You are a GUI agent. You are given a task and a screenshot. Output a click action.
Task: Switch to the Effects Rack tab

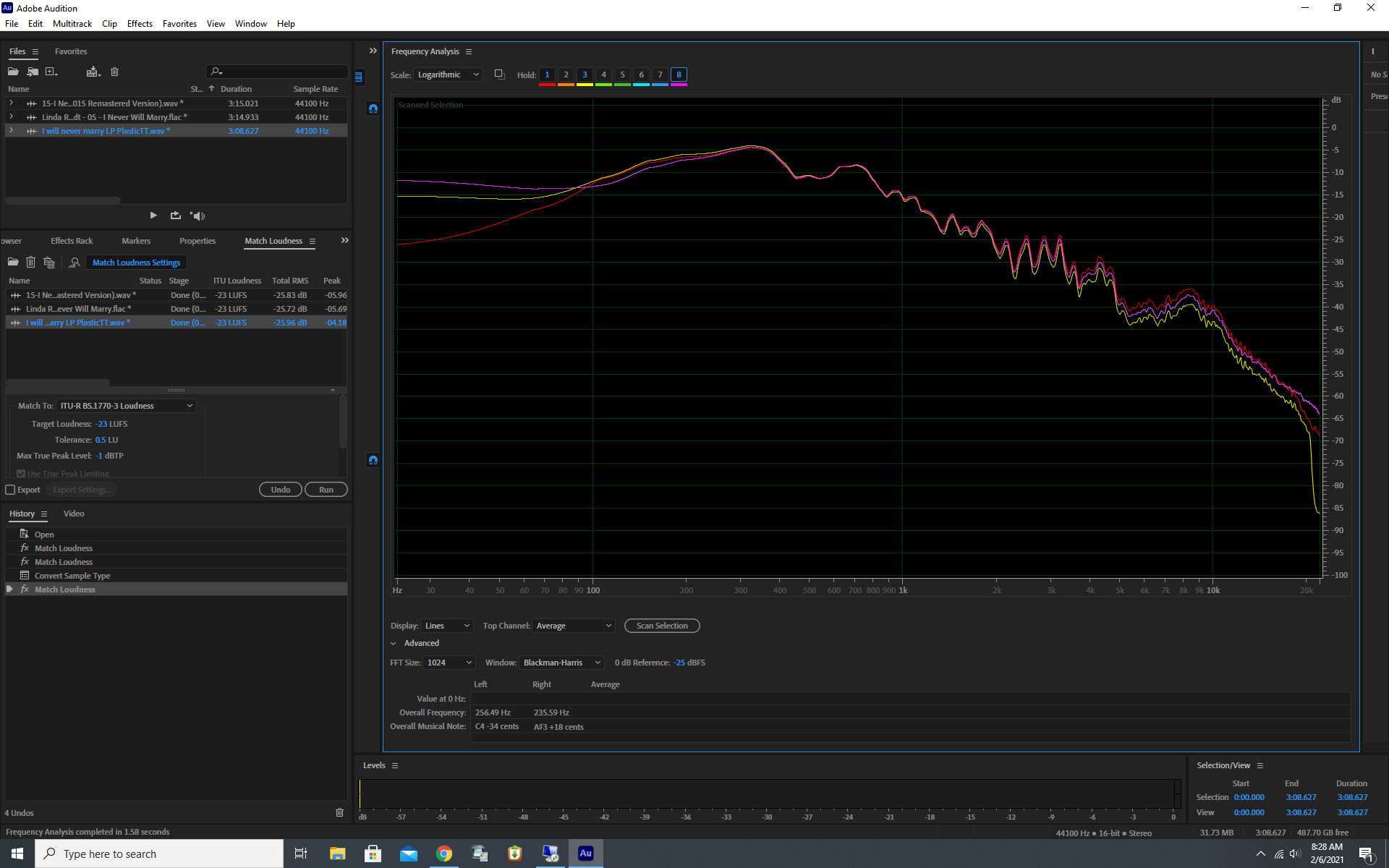pos(72,241)
